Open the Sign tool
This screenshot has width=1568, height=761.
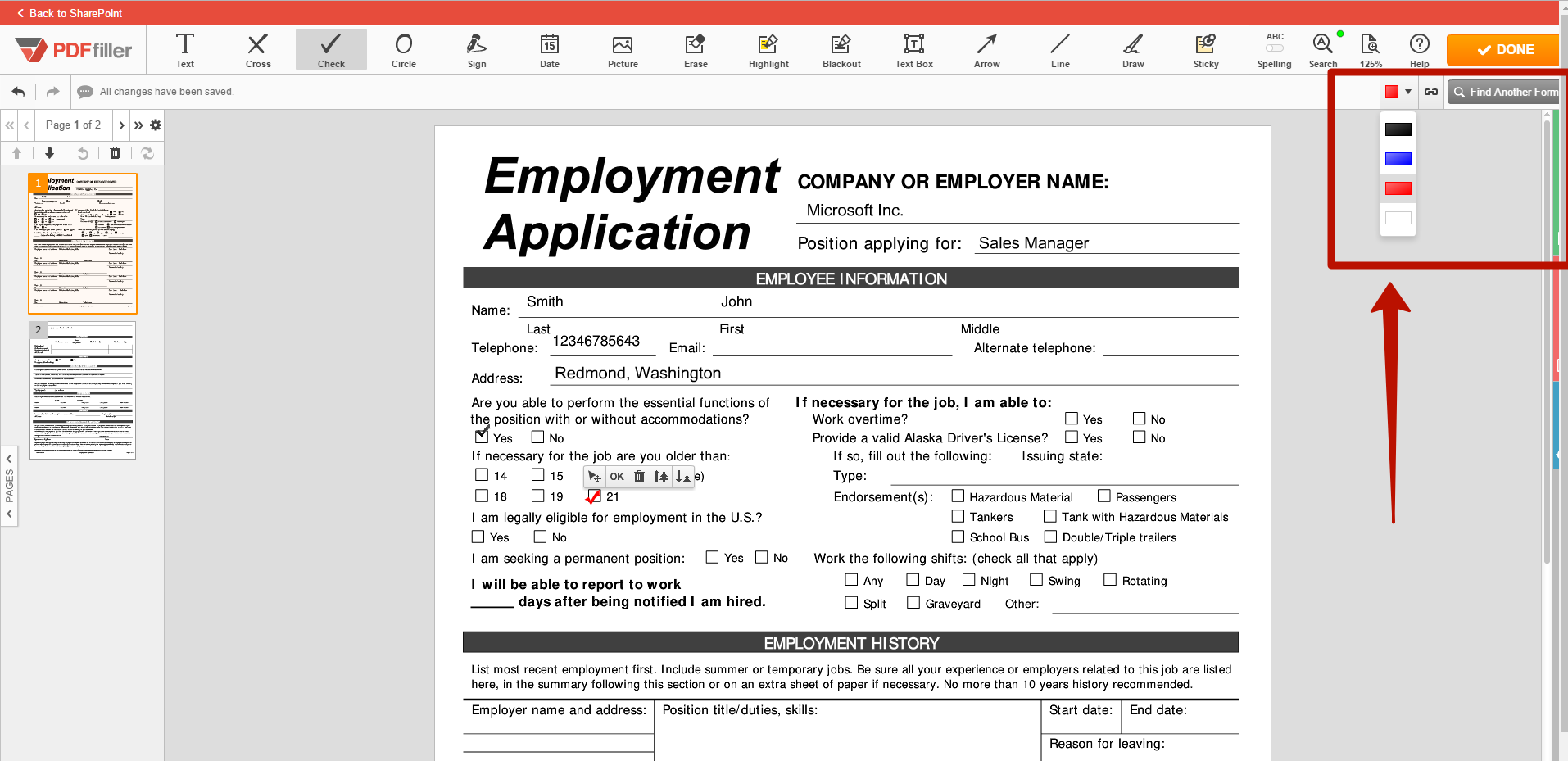[477, 50]
